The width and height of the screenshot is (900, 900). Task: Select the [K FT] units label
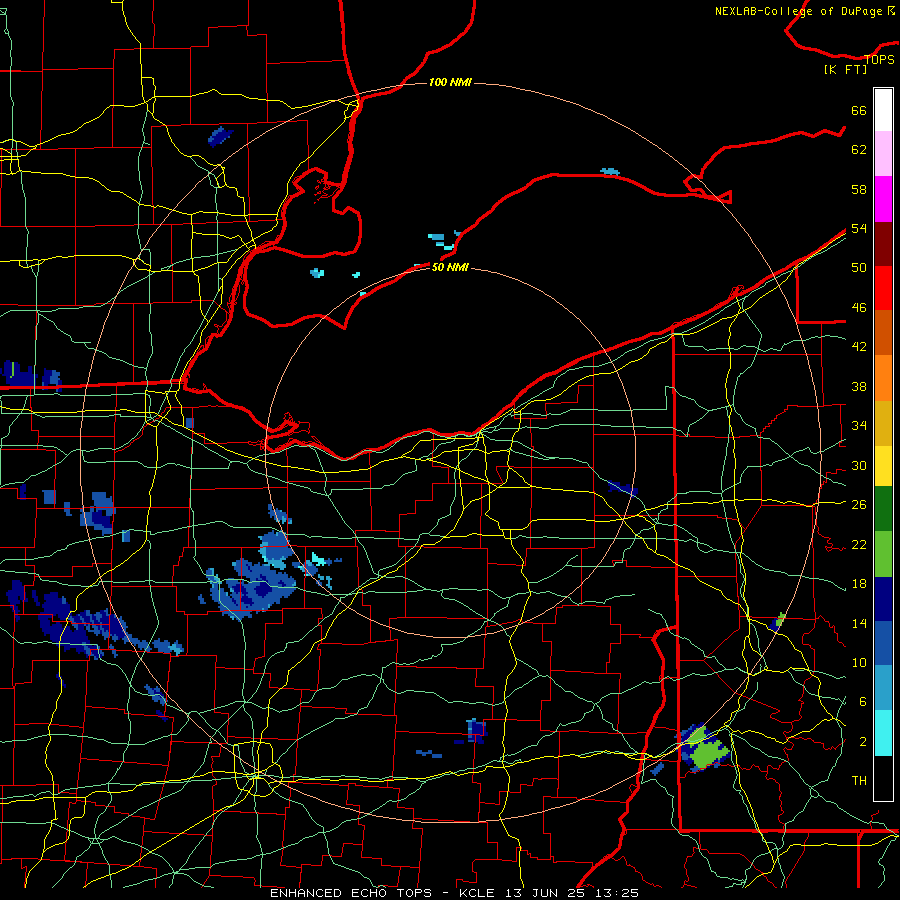[845, 69]
